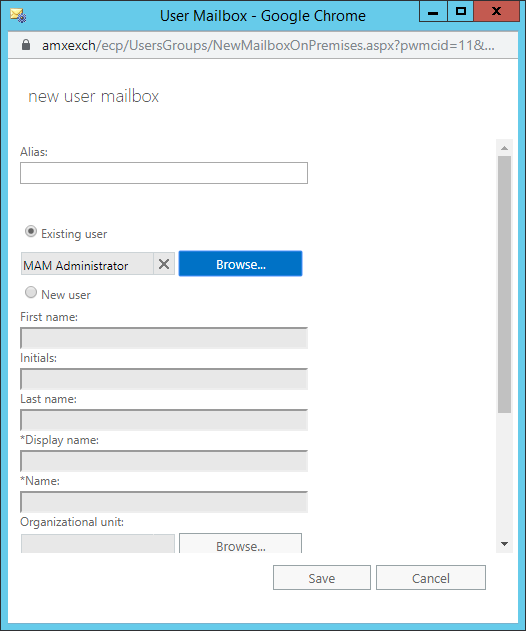Click Browse for Organizational unit
Viewport: 526px width, 631px height.
pyautogui.click(x=240, y=544)
